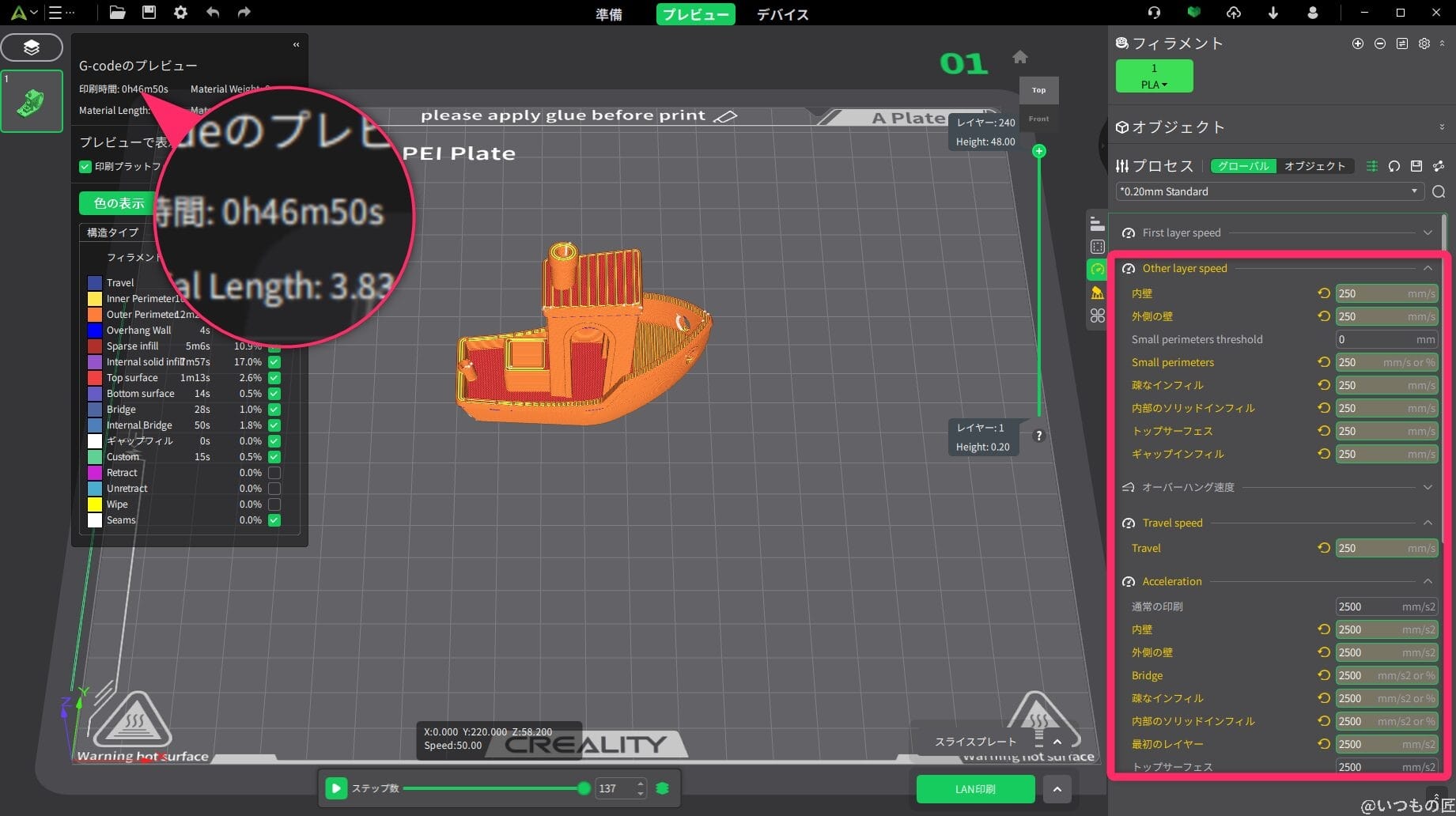This screenshot has height=816, width=1456.
Task: Select the speed preview mode icon
Action: pos(1097,270)
